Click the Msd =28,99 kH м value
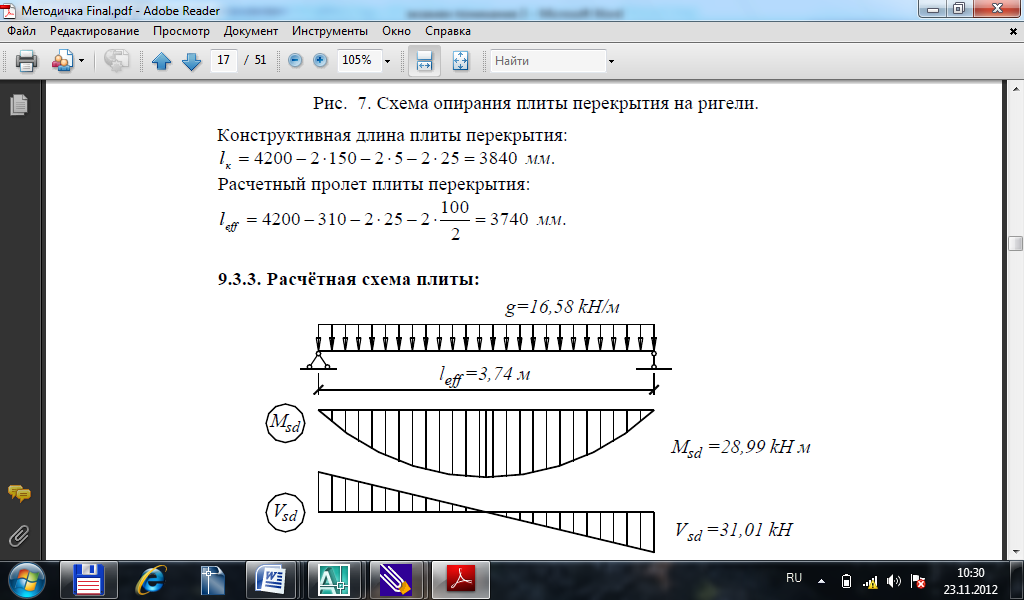 741,447
